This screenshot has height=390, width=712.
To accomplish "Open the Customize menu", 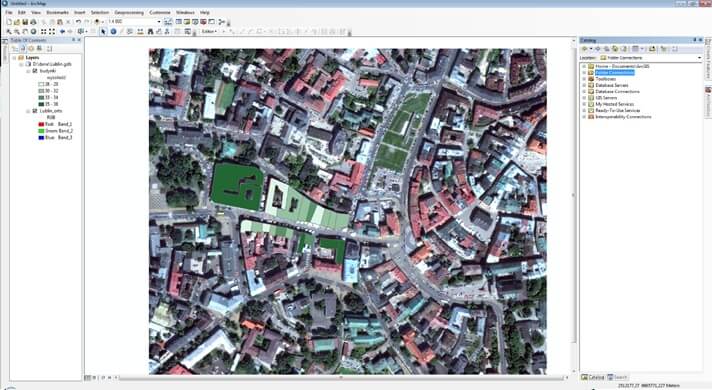I will (x=160, y=12).
